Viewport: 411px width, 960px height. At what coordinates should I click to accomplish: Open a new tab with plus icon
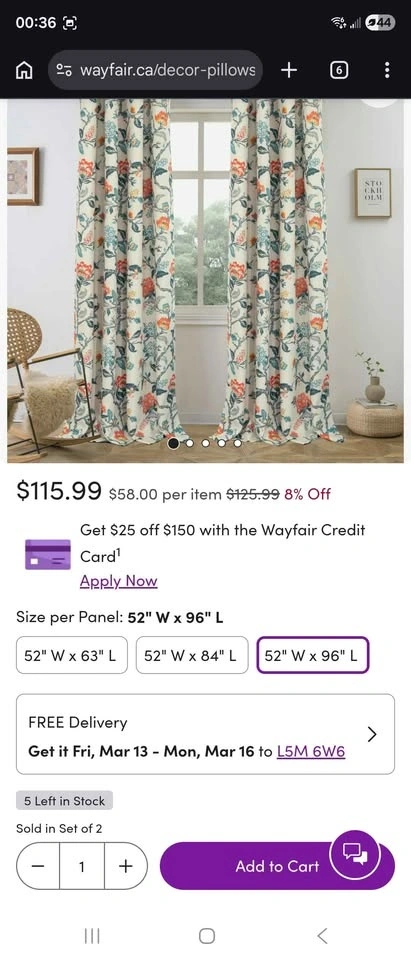click(x=288, y=70)
